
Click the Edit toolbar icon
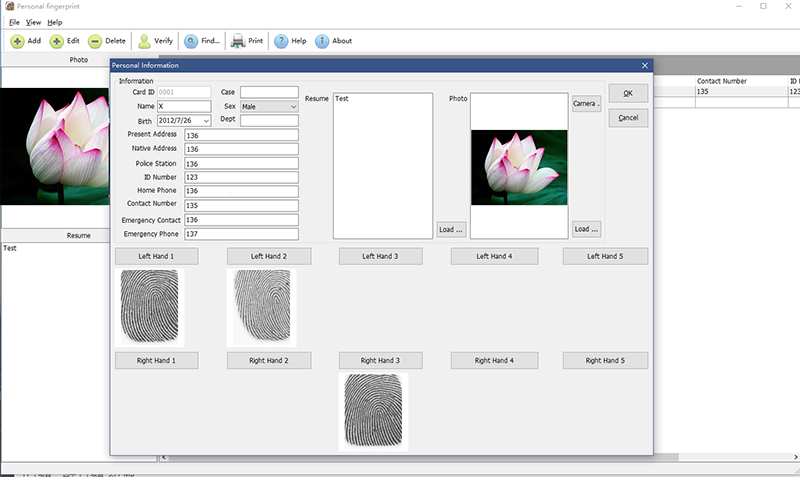(57, 41)
